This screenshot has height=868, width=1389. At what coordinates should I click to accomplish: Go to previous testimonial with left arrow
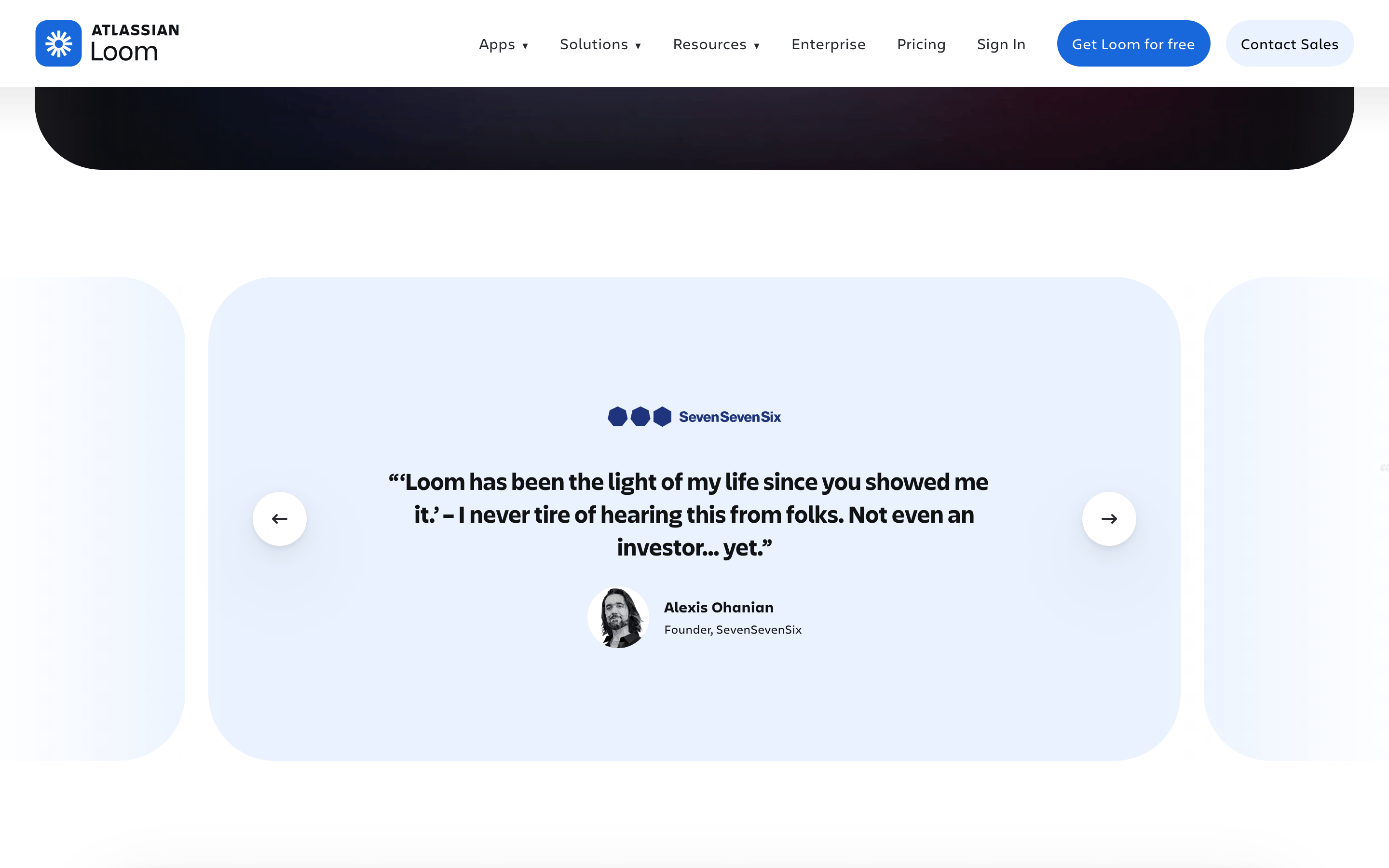280,519
